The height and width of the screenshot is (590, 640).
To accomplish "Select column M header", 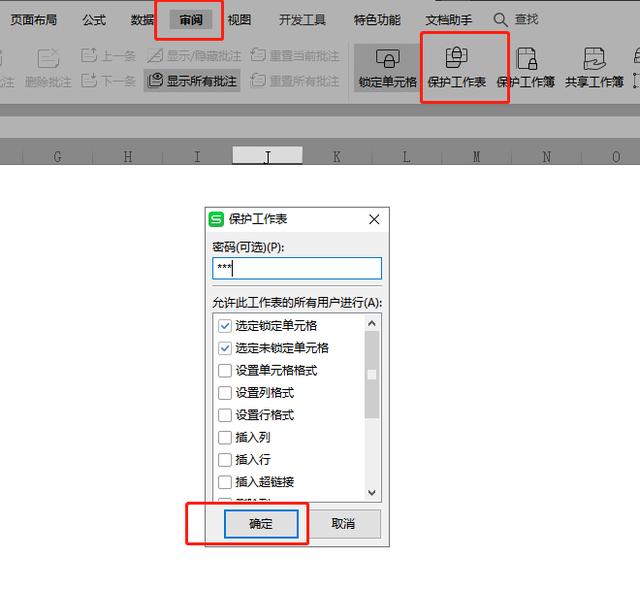I will point(476,157).
